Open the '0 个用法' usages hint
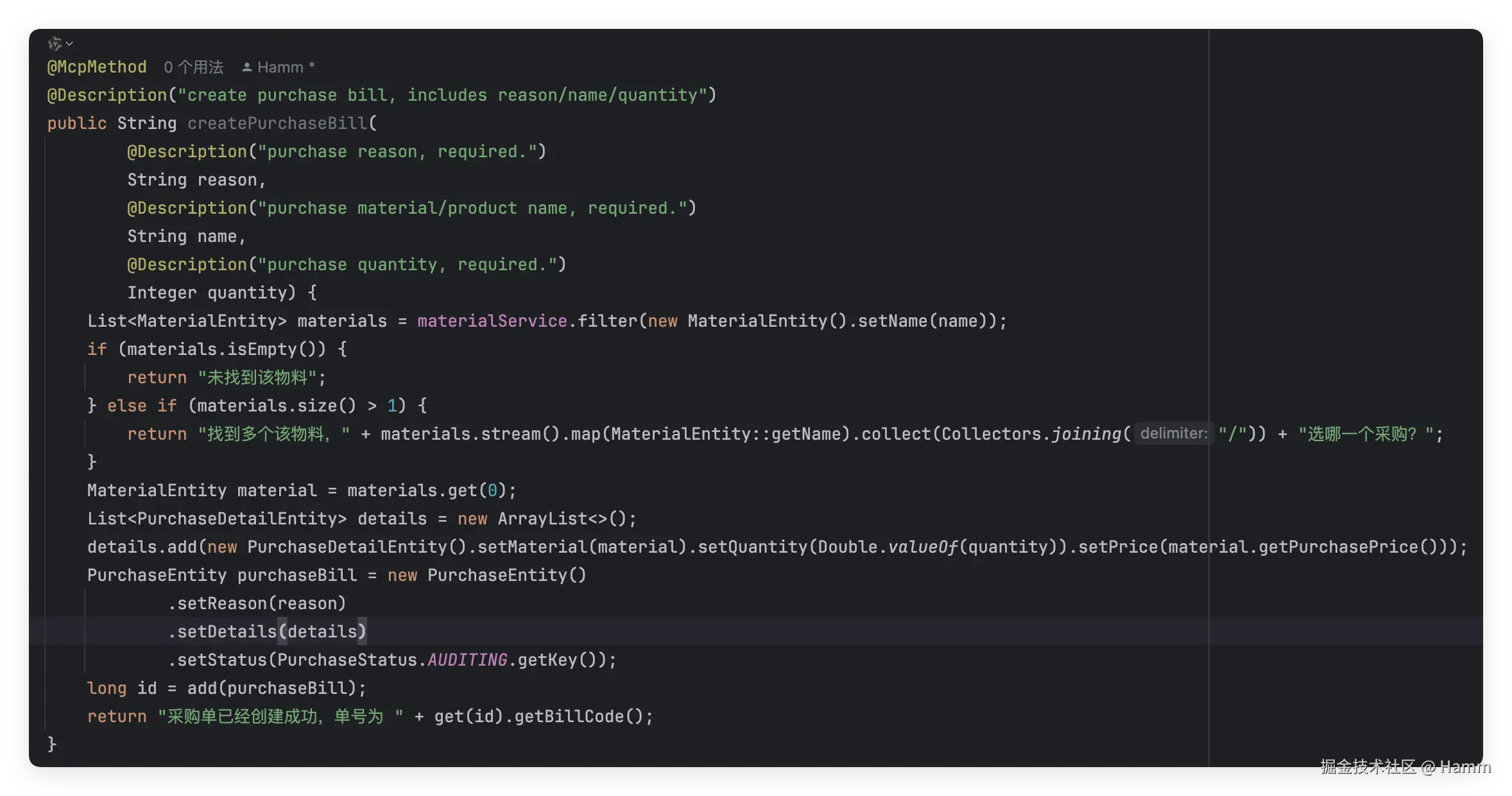The width and height of the screenshot is (1512, 796). point(193,67)
